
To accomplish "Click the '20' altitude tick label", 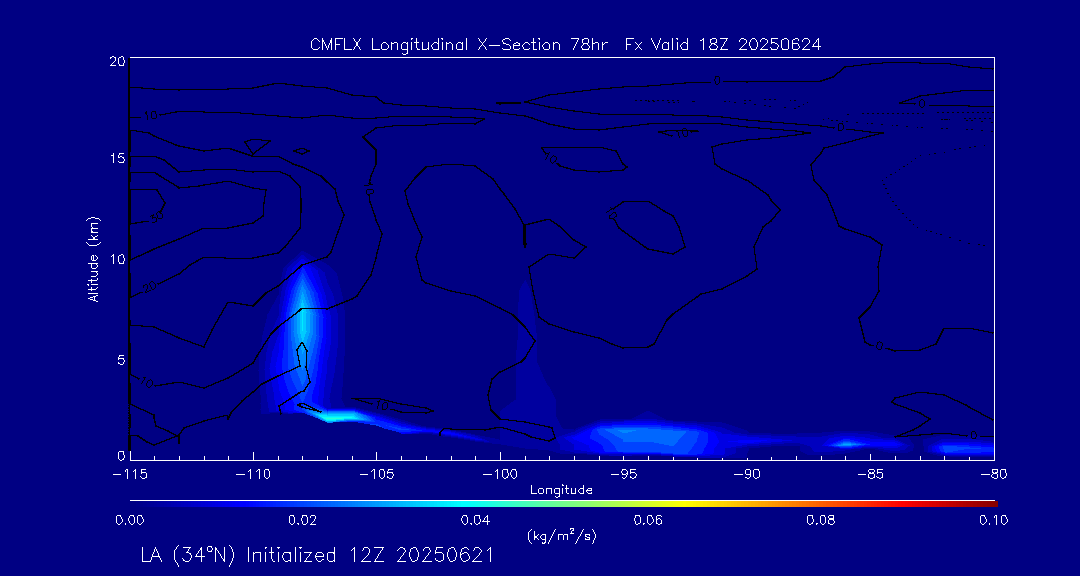I will 118,61.
